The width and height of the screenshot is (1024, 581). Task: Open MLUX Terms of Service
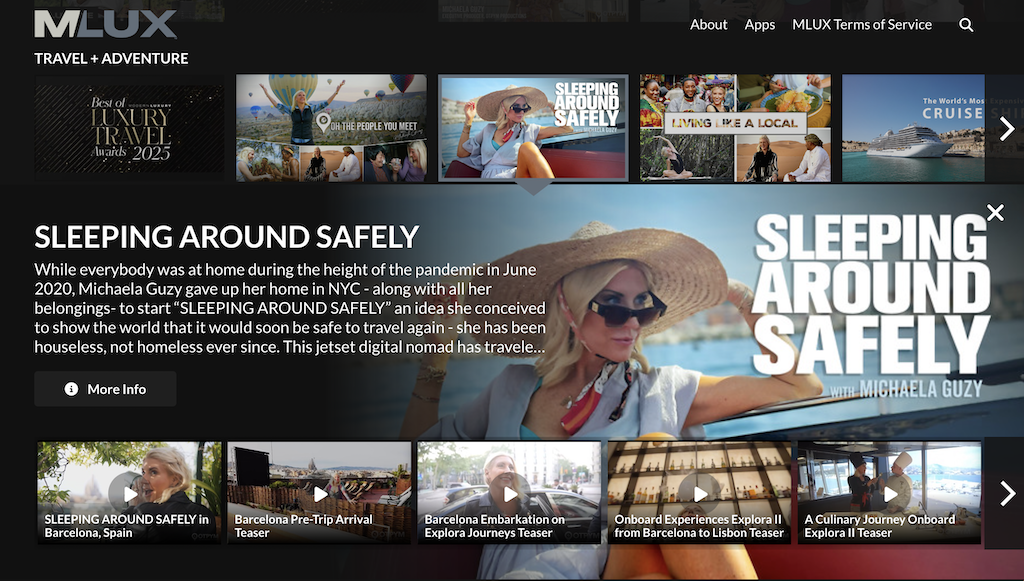point(861,25)
